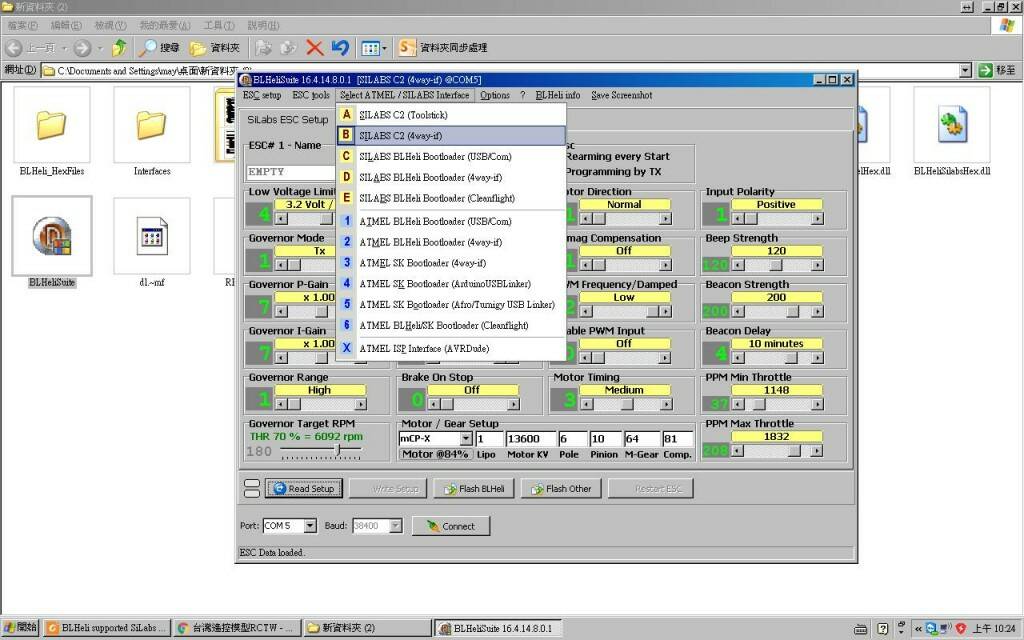This screenshot has height=640, width=1024.
Task: Choose ATMEL SK Bootloader (4way-if)
Action: 451,263
